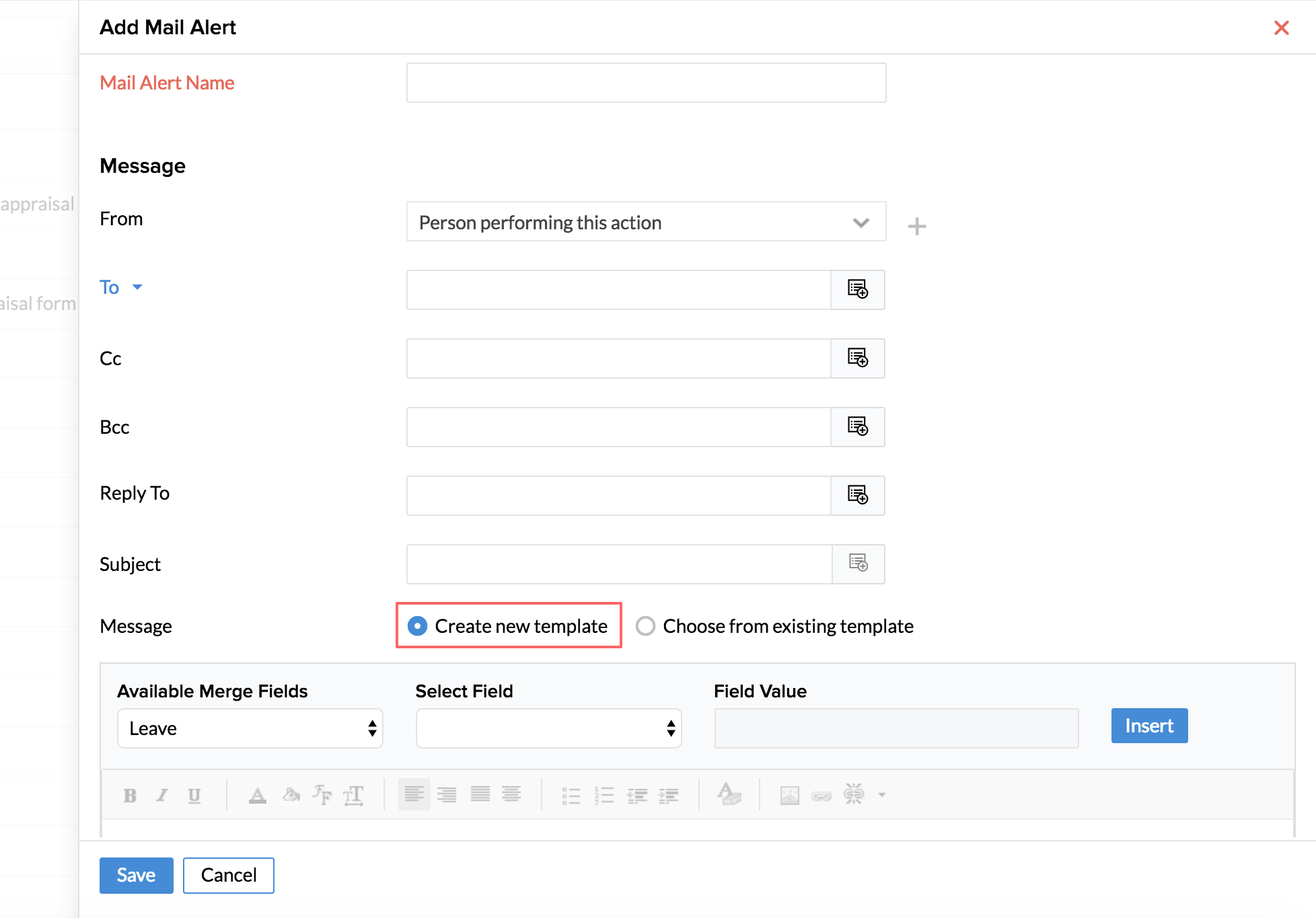This screenshot has height=918, width=1316.
Task: Toggle bold text formatting
Action: tap(130, 794)
